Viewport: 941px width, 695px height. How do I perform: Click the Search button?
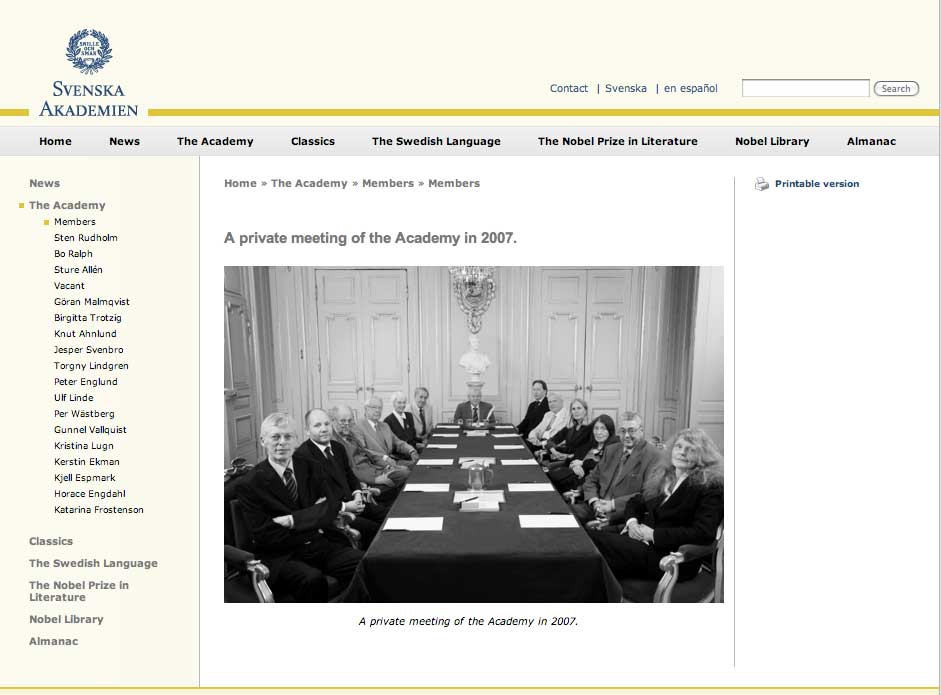[x=896, y=89]
